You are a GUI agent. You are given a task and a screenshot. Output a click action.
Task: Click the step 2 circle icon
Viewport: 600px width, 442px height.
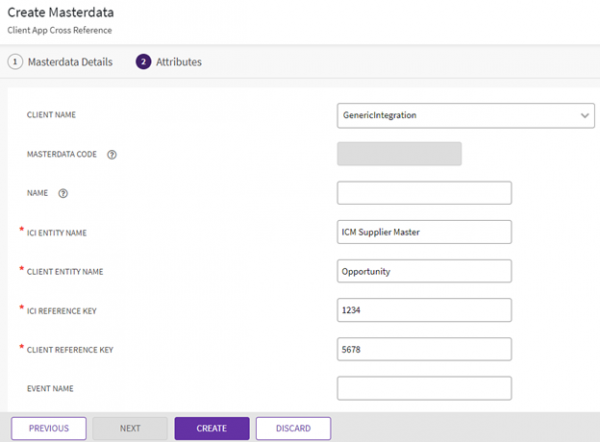143,62
